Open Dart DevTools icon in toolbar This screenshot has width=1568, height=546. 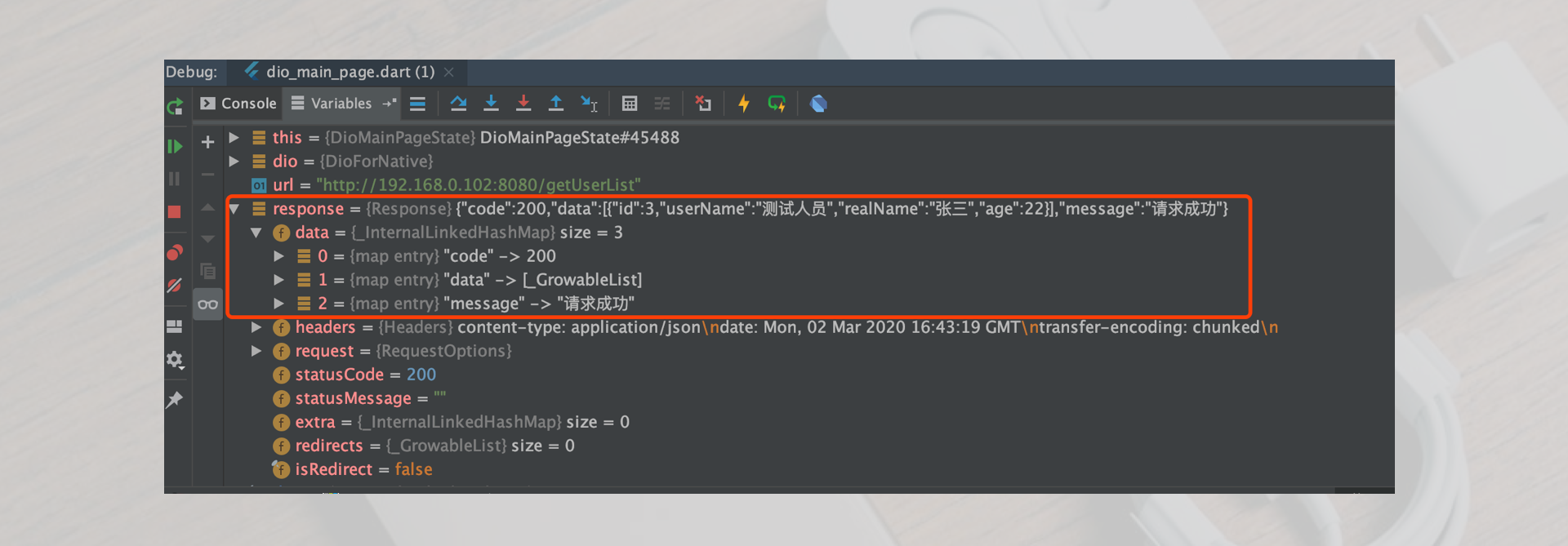818,104
